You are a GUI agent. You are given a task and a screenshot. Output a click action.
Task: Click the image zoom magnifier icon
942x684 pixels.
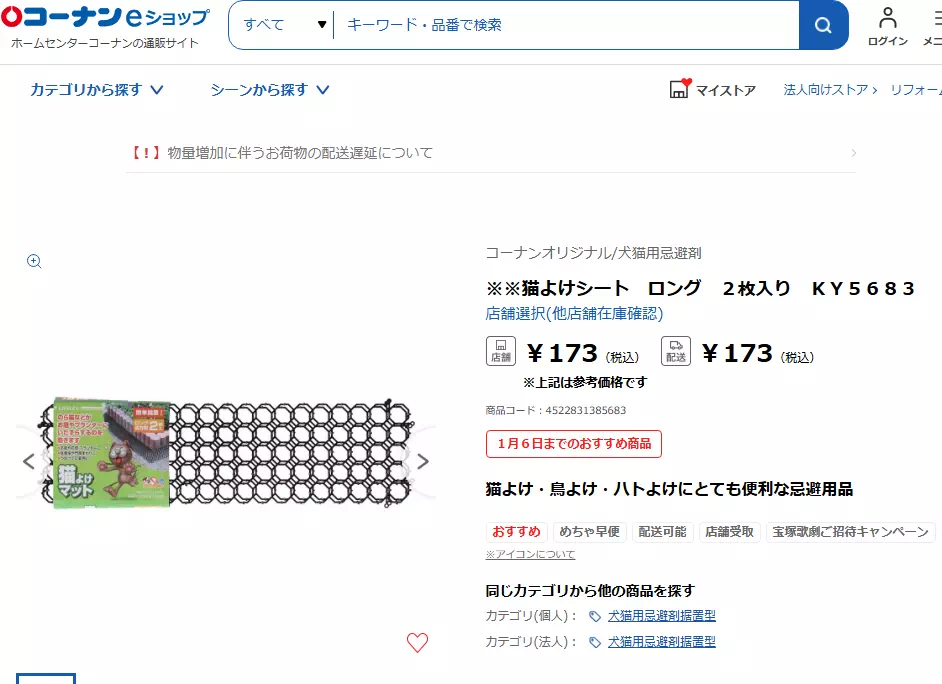[x=33, y=261]
